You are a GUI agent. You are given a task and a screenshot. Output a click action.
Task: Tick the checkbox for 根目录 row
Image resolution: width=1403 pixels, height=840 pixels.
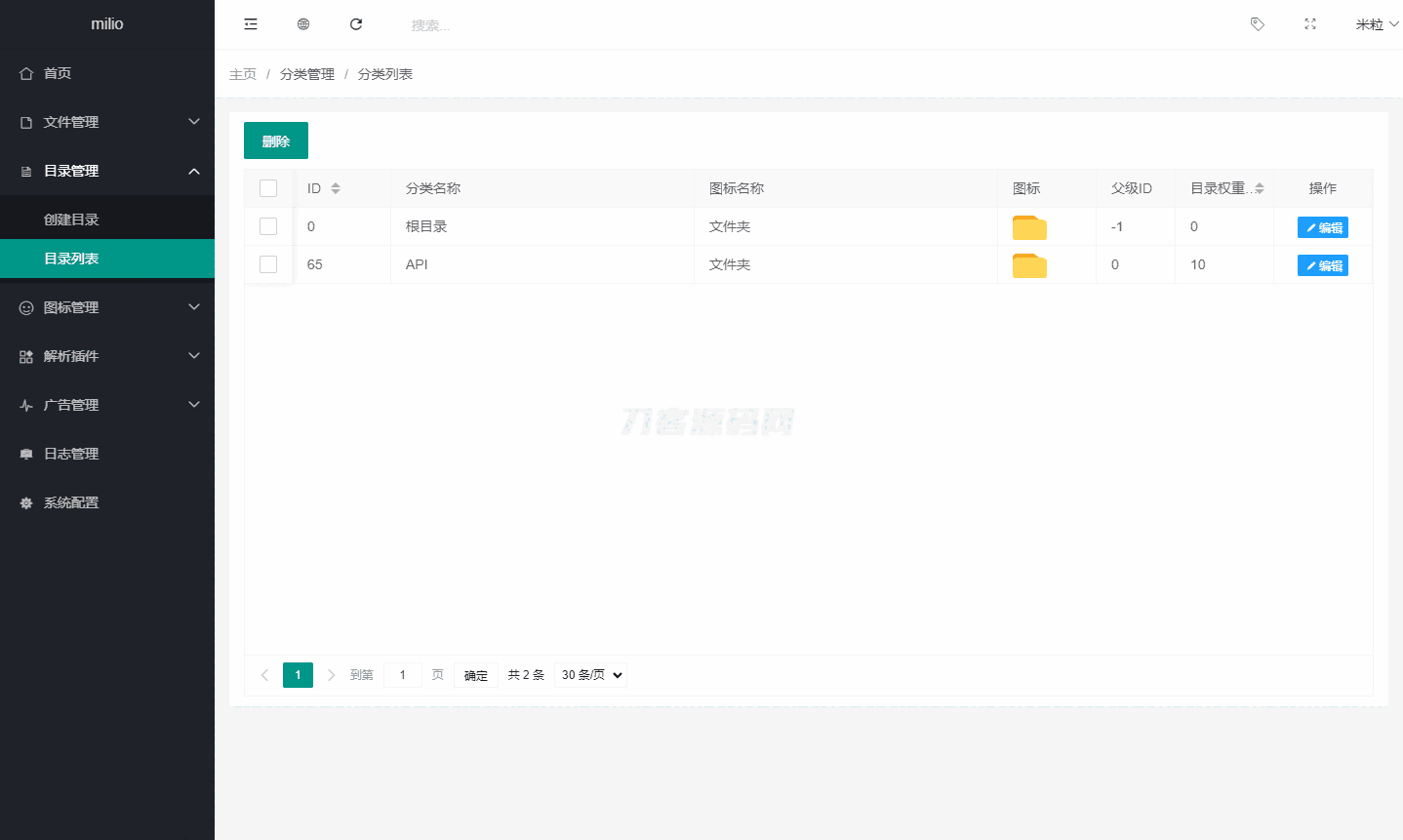[268, 226]
